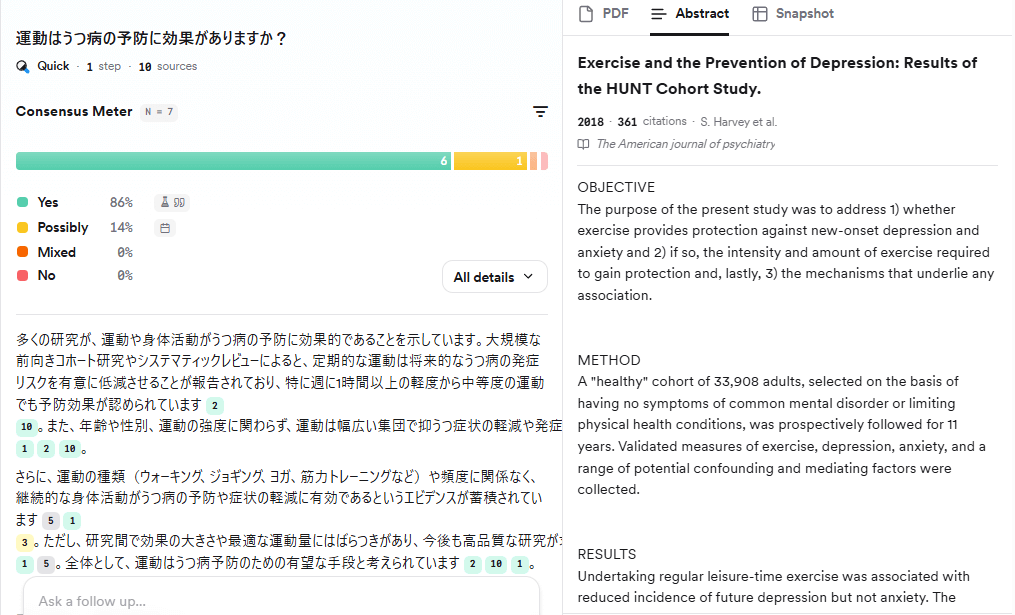
Task: Click the 'Possibly' legend label
Action: click(x=63, y=227)
